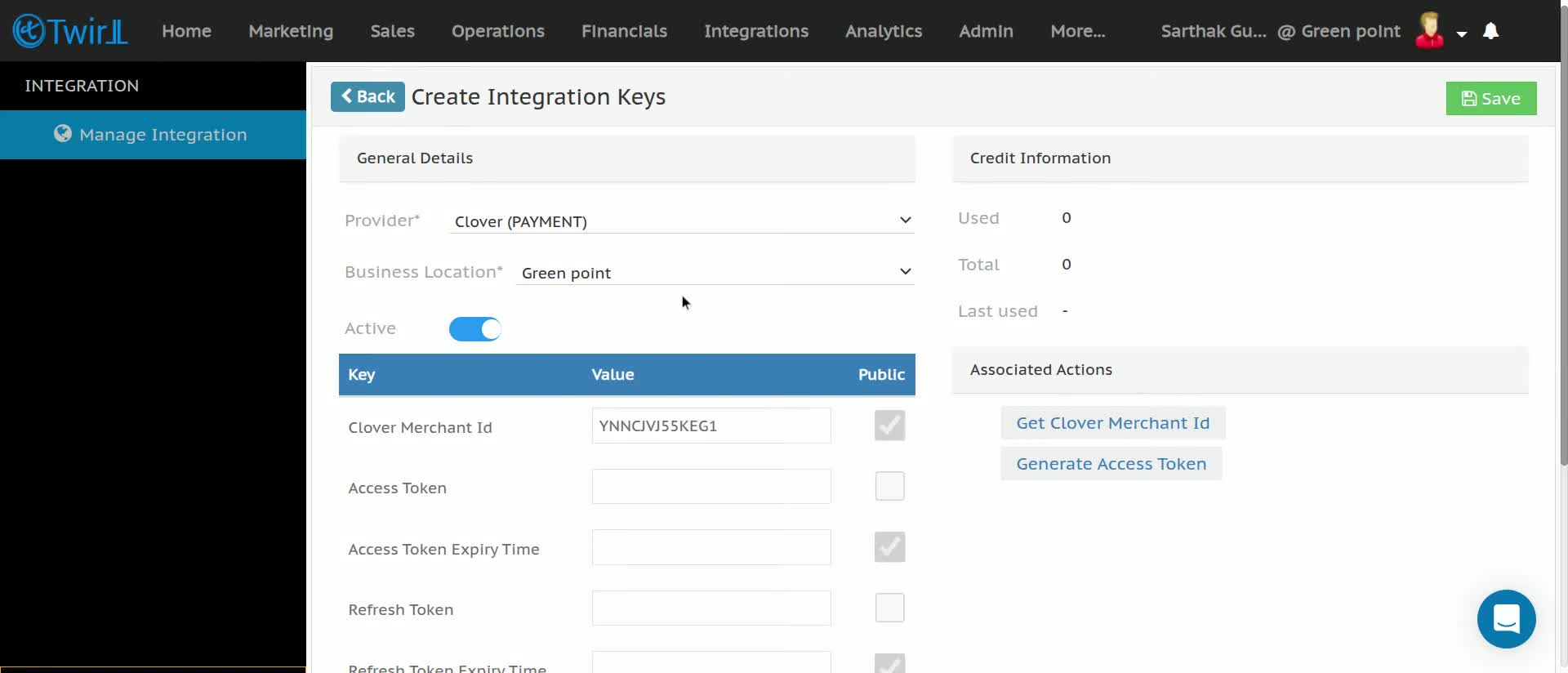Toggle the Active switch off
Screen dimensions: 1568x673
474,329
